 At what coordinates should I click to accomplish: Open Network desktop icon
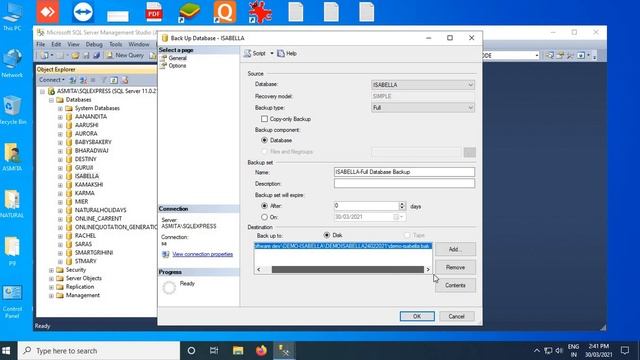(12, 63)
